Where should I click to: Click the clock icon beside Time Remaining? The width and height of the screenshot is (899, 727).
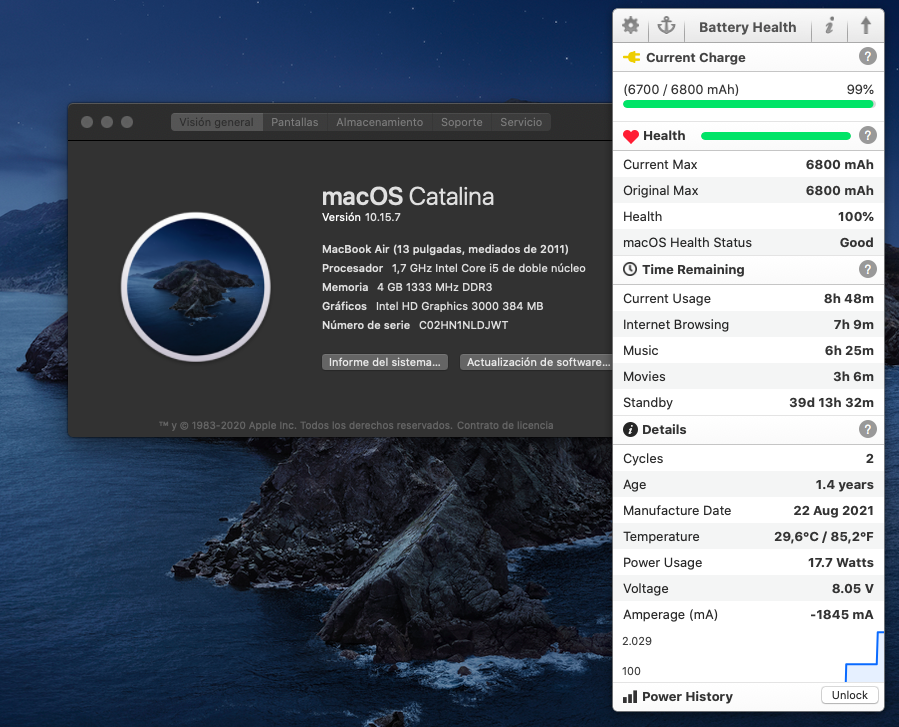(630, 269)
